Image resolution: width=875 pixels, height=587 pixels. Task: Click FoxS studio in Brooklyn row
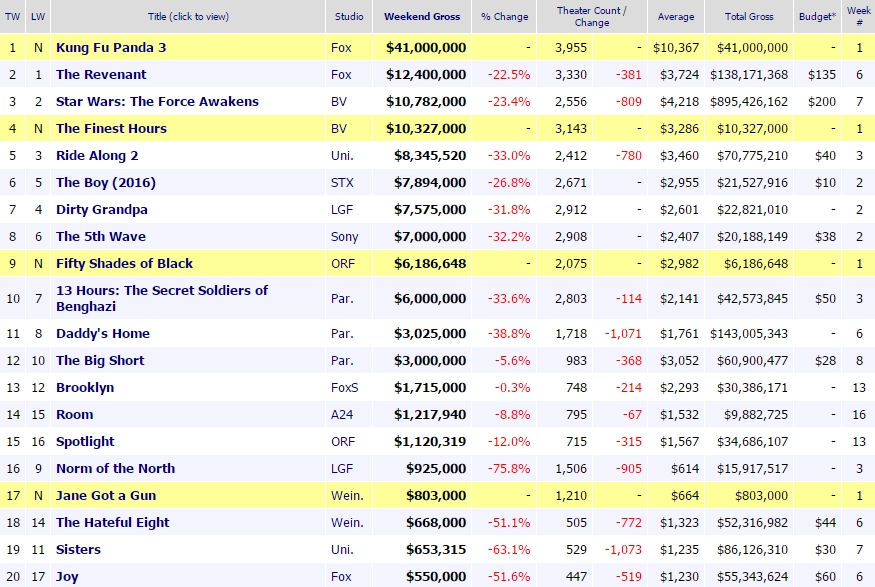pyautogui.click(x=344, y=387)
